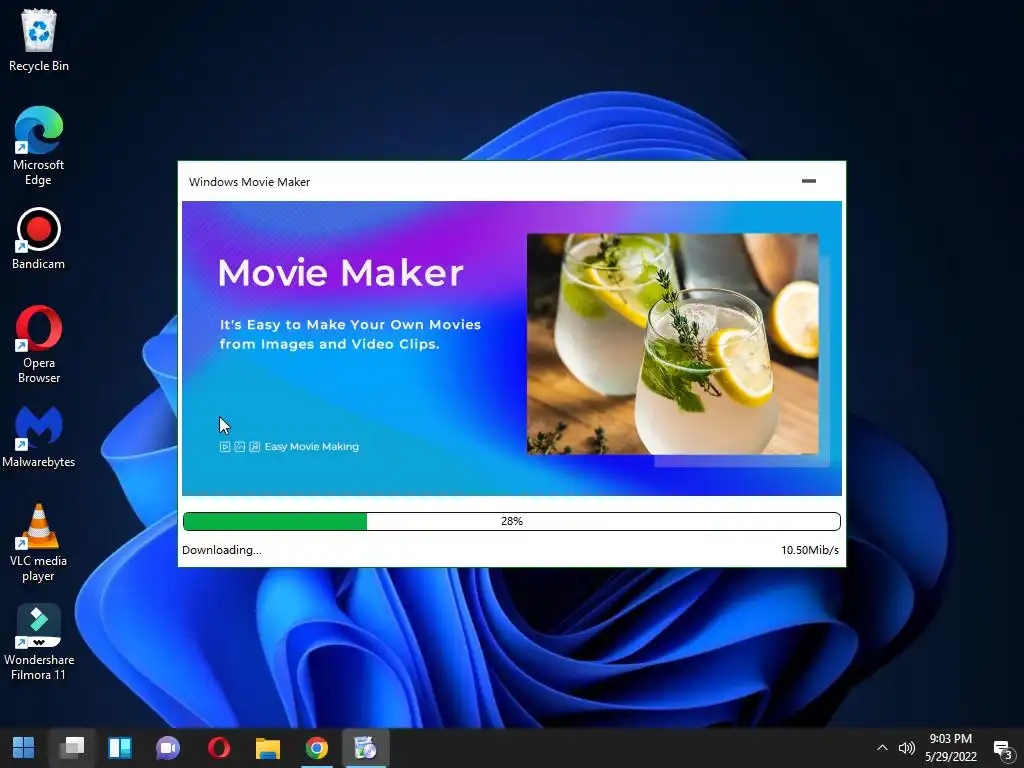The image size is (1024, 768).
Task: Open the Chat app in the taskbar
Action: pyautogui.click(x=168, y=748)
